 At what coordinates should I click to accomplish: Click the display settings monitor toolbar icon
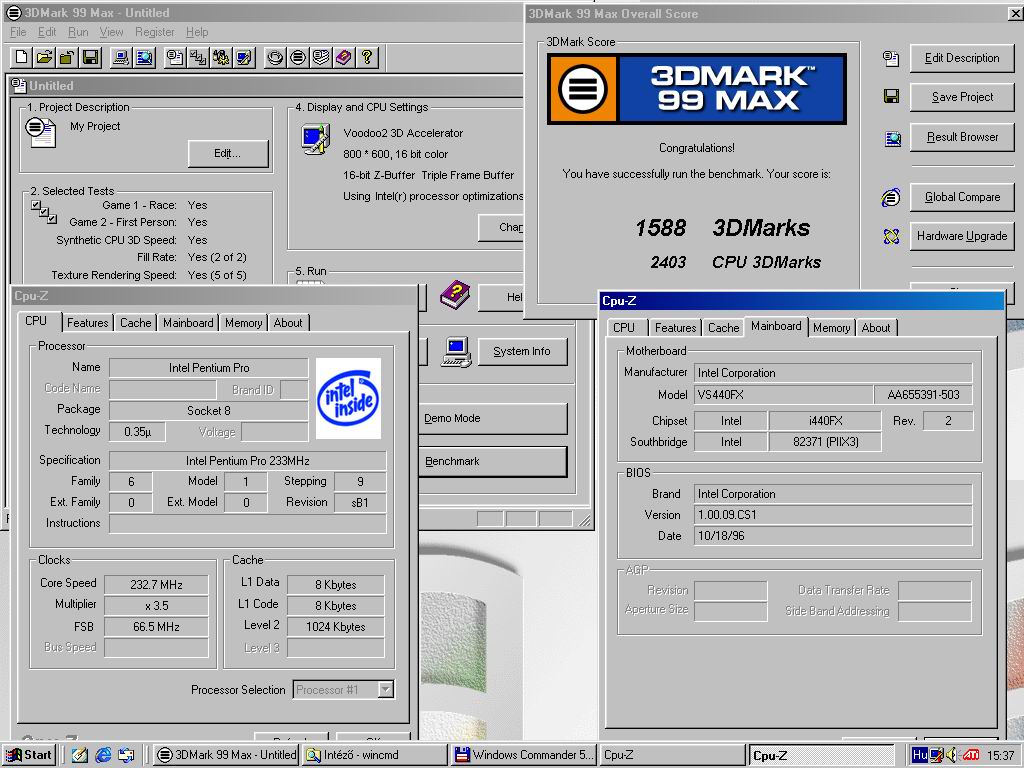pyautogui.click(x=244, y=57)
